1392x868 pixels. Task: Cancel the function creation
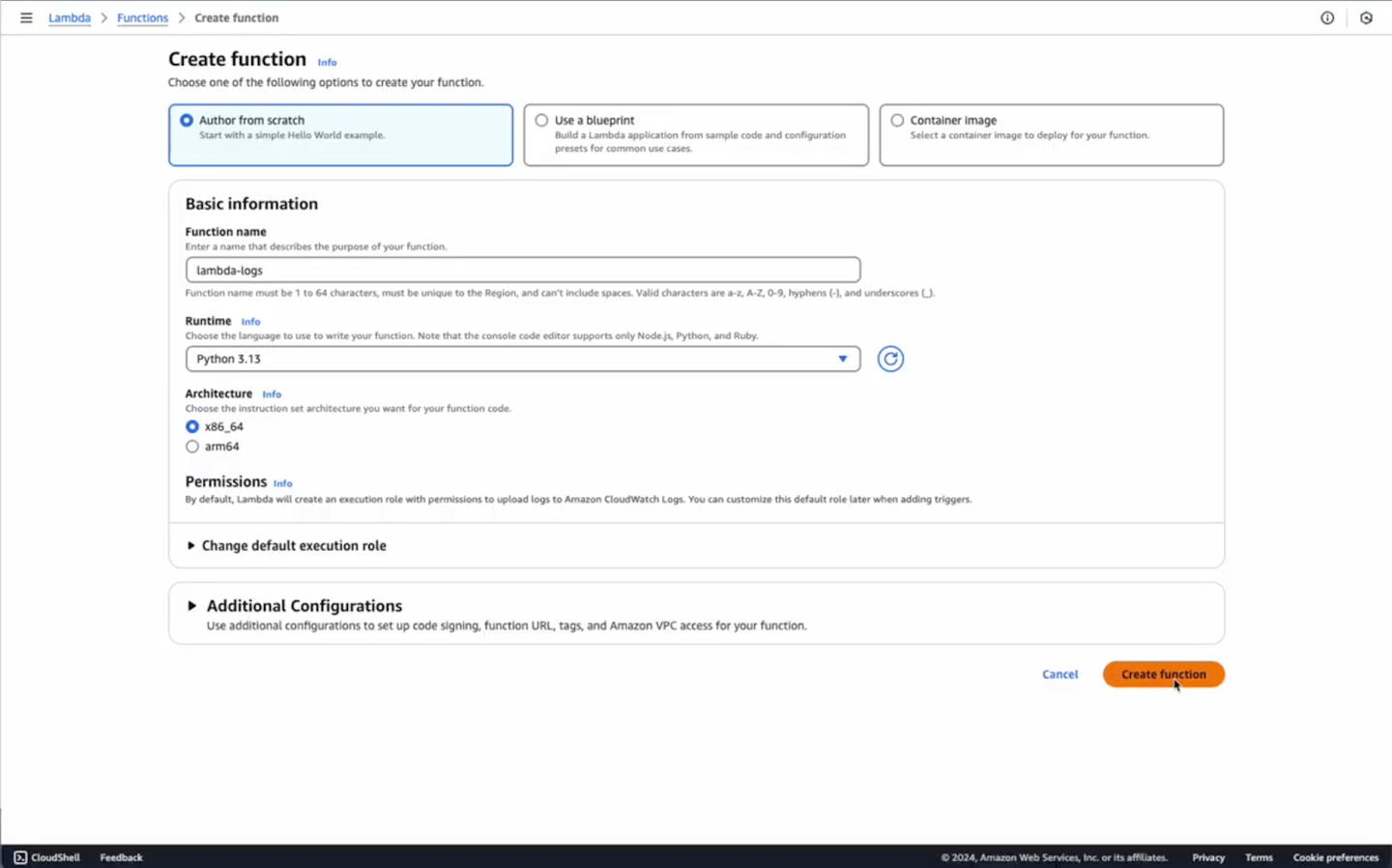[1059, 675]
